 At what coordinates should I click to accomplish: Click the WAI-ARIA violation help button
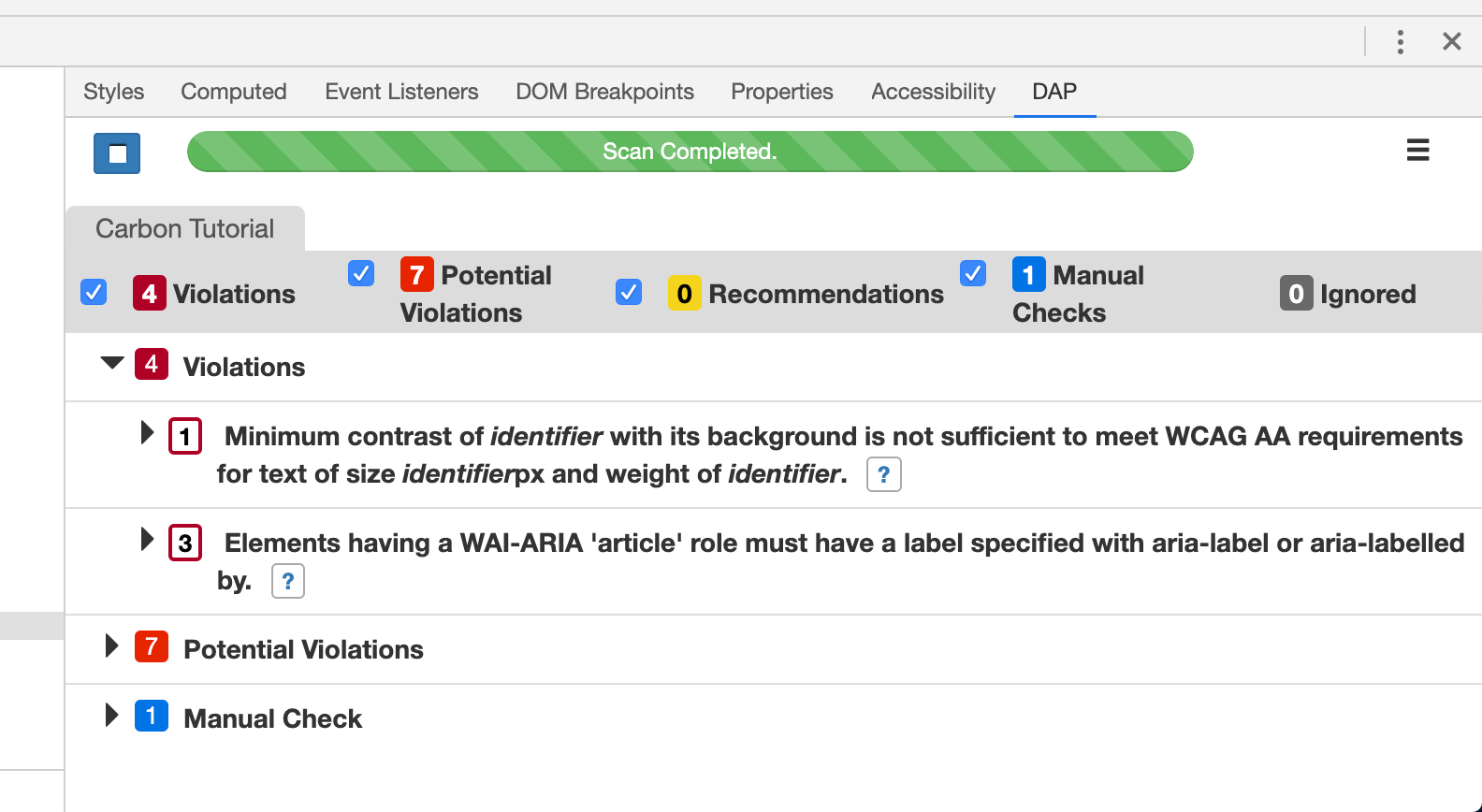(x=287, y=581)
